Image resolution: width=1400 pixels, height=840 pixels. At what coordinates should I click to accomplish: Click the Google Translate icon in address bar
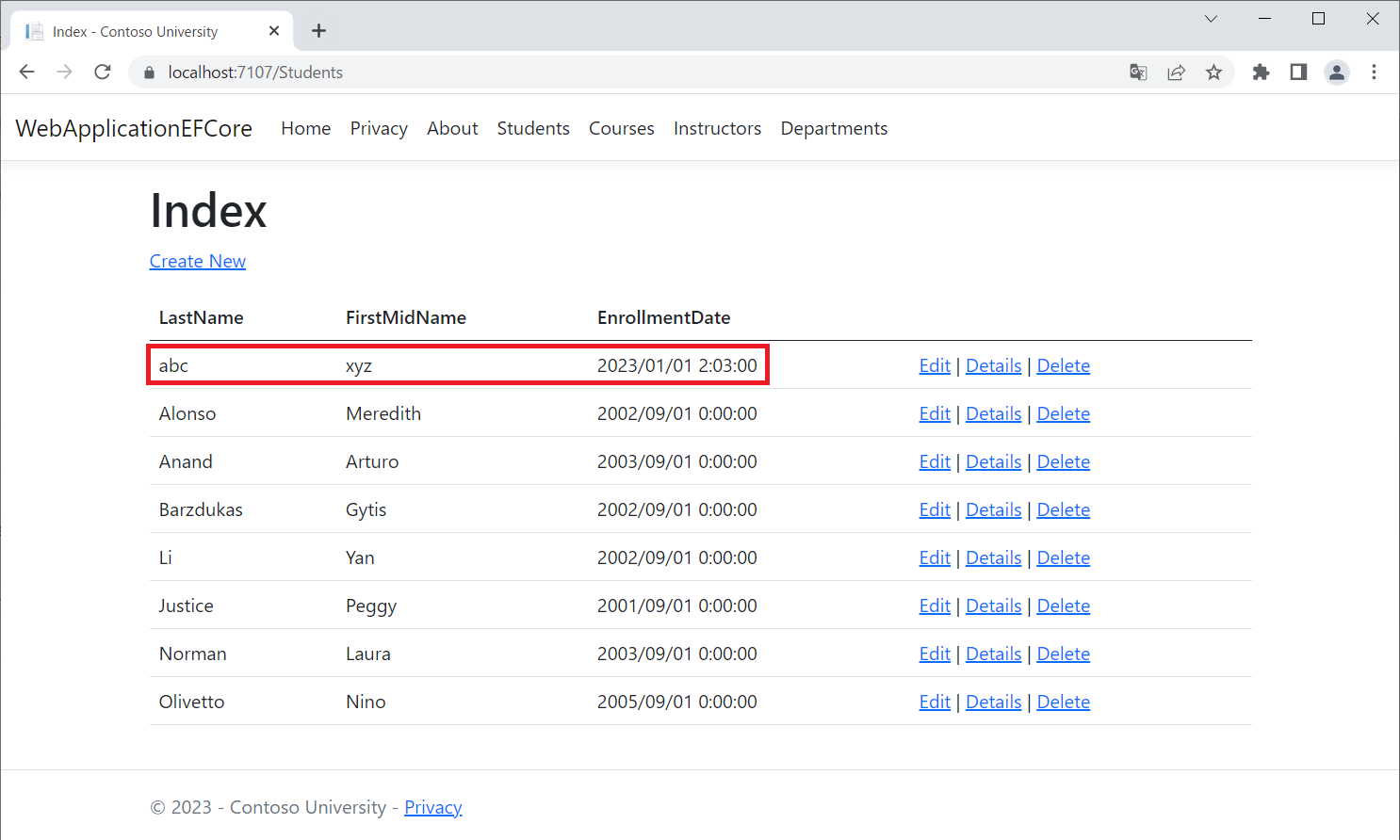point(1138,73)
